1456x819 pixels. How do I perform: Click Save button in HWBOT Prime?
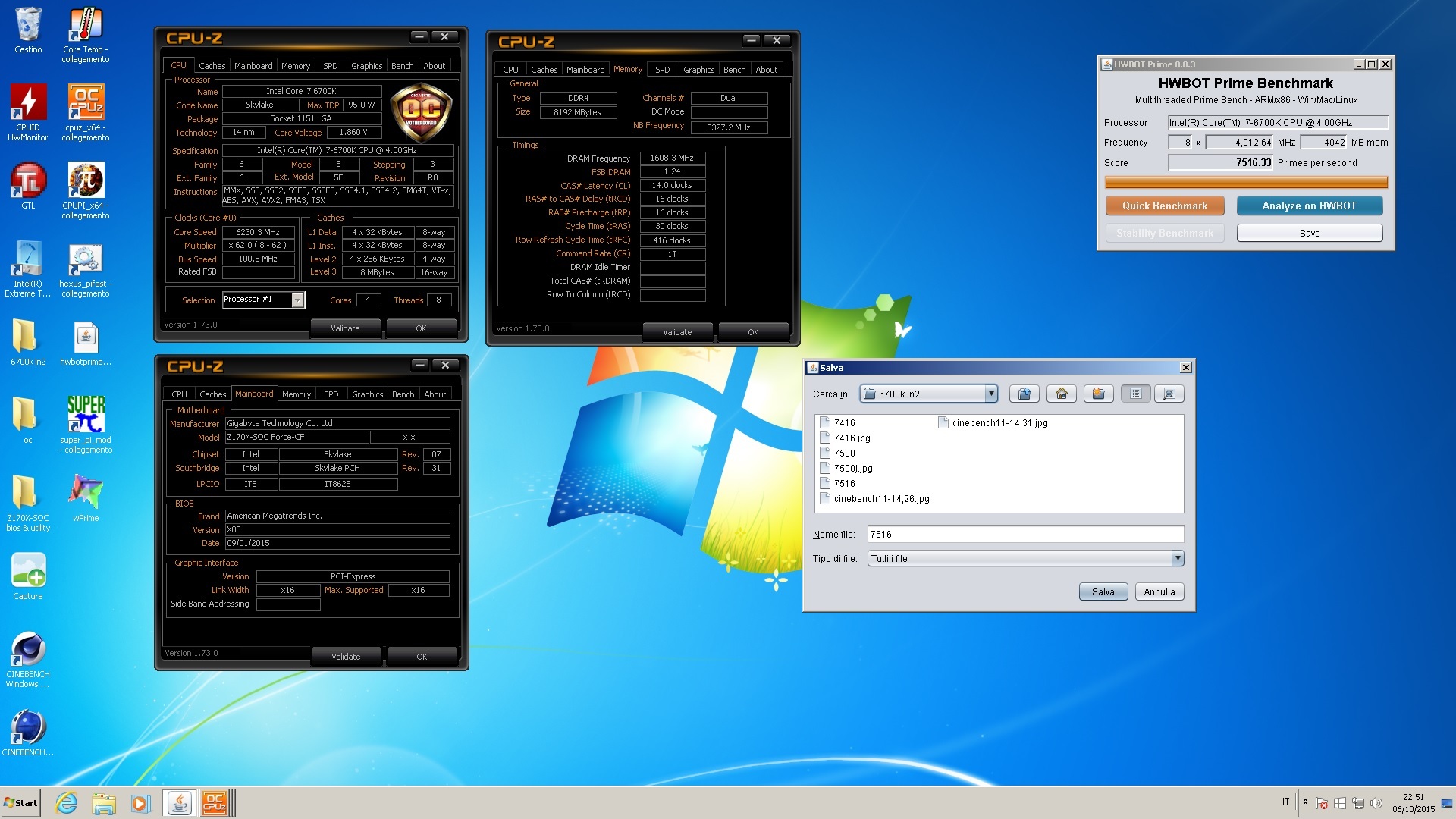(1309, 233)
